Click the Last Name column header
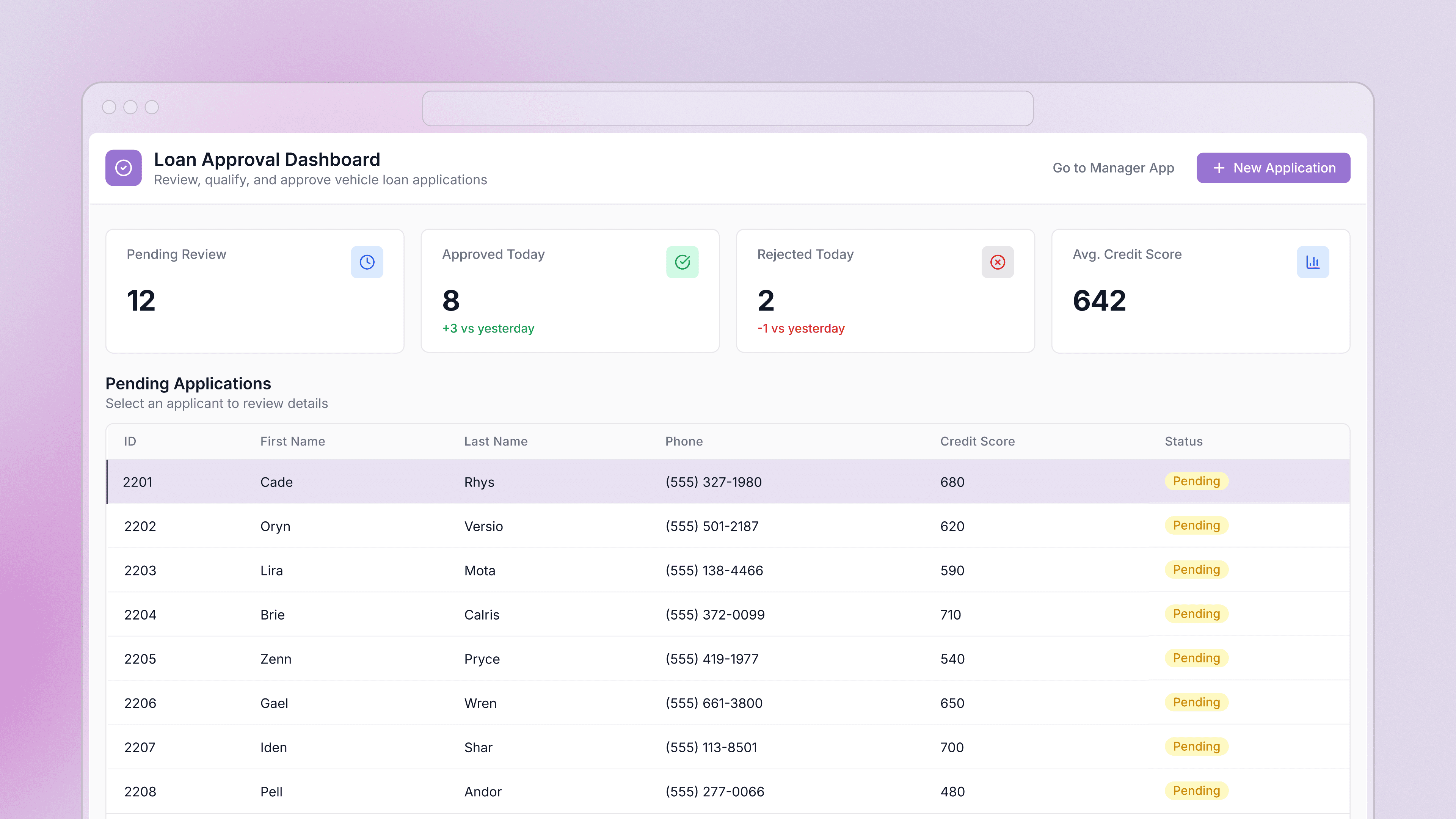Viewport: 1456px width, 819px height. 496,441
